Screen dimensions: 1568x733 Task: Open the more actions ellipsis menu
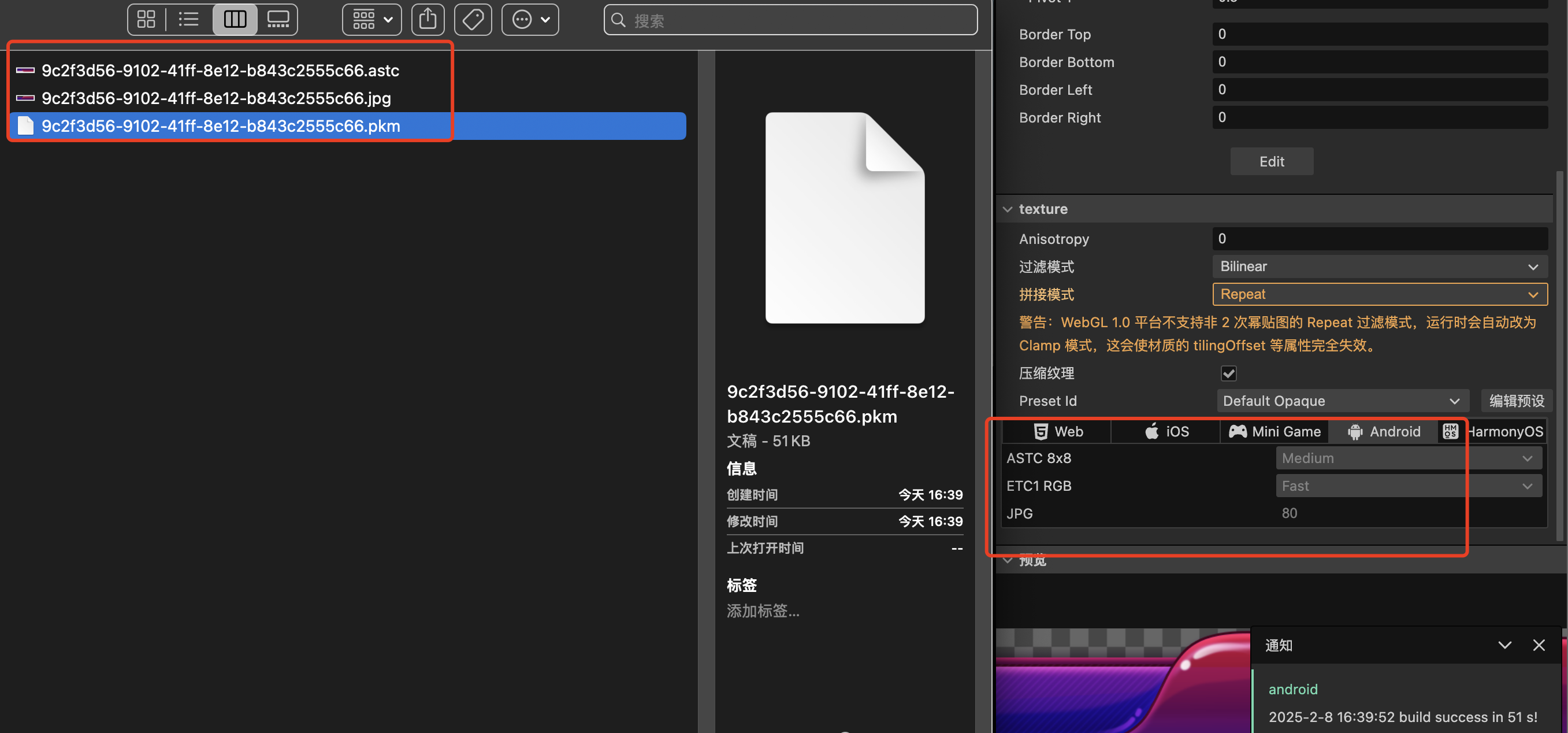530,20
